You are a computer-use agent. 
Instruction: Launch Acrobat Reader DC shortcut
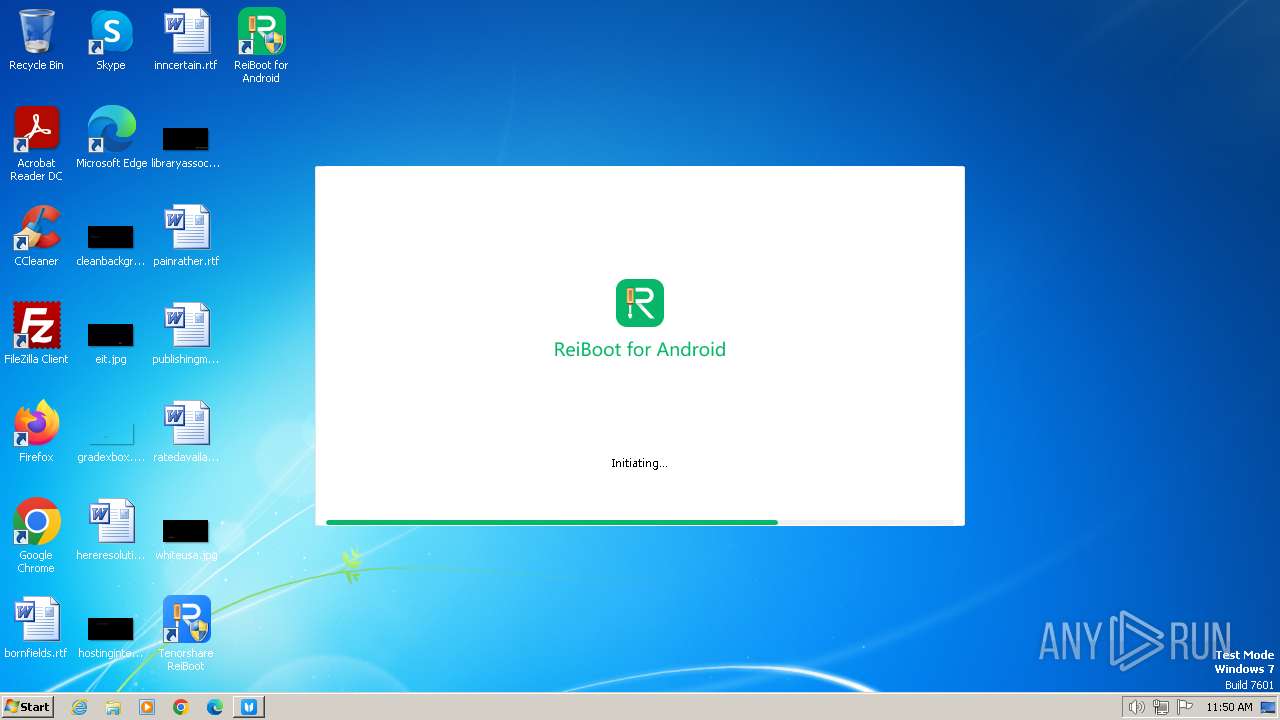pos(36,144)
